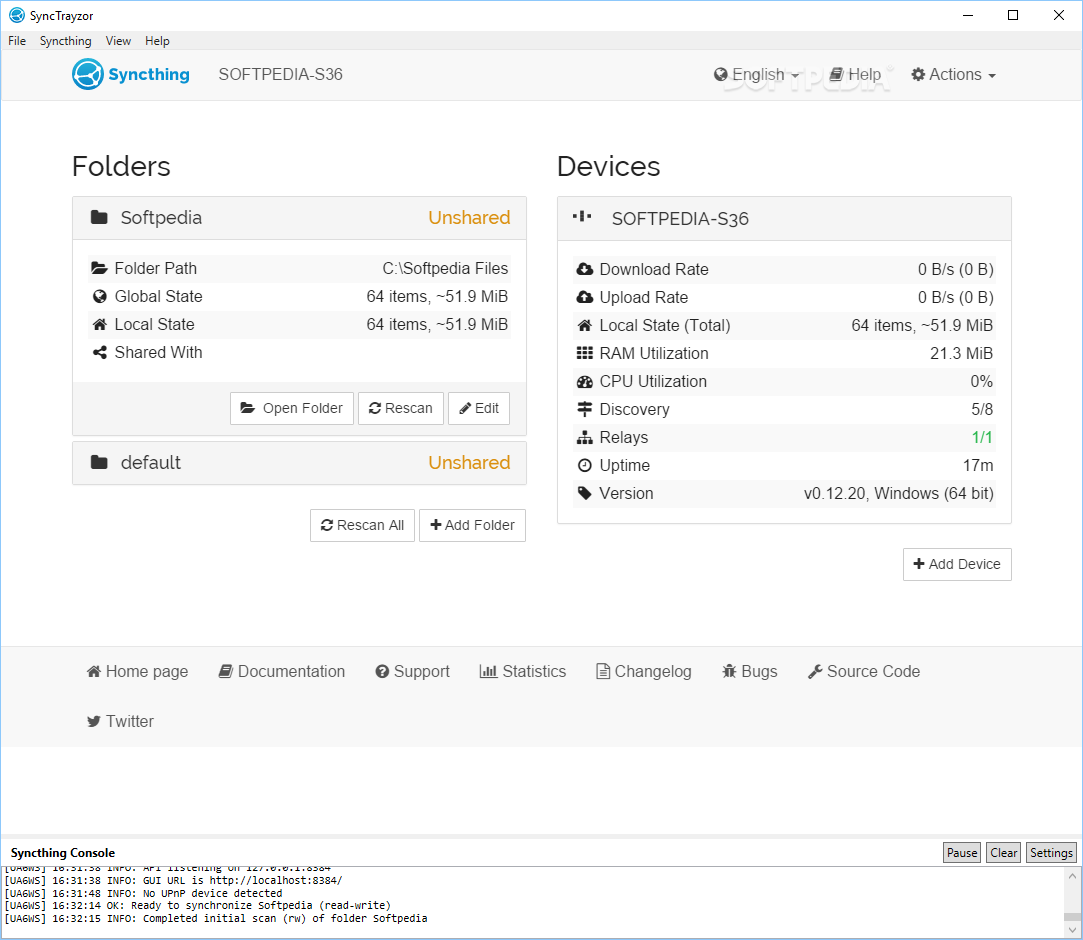Viewport: 1083px width, 940px height.
Task: Click the Help link in the navbar
Action: point(855,75)
